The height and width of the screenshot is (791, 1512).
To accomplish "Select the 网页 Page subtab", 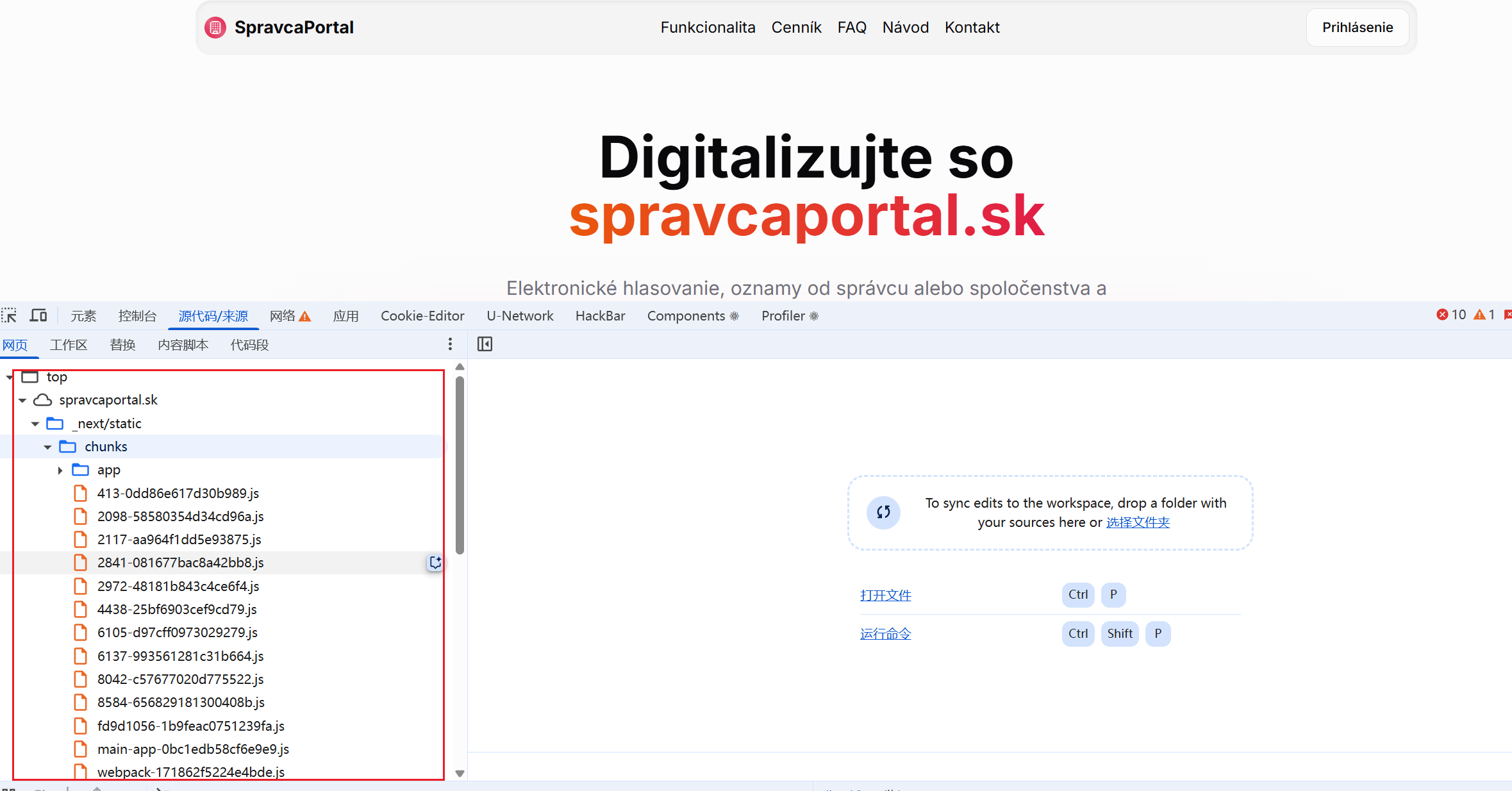I will [15, 345].
